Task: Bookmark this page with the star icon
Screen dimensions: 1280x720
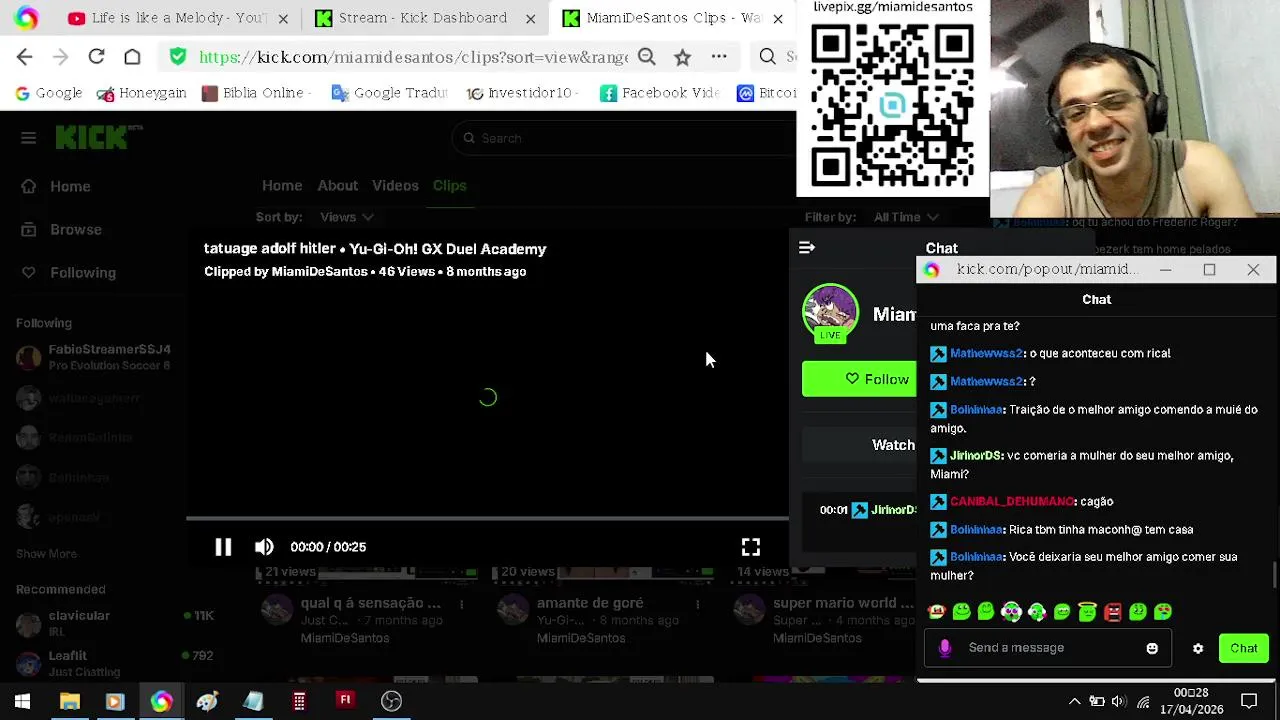Action: [x=682, y=57]
